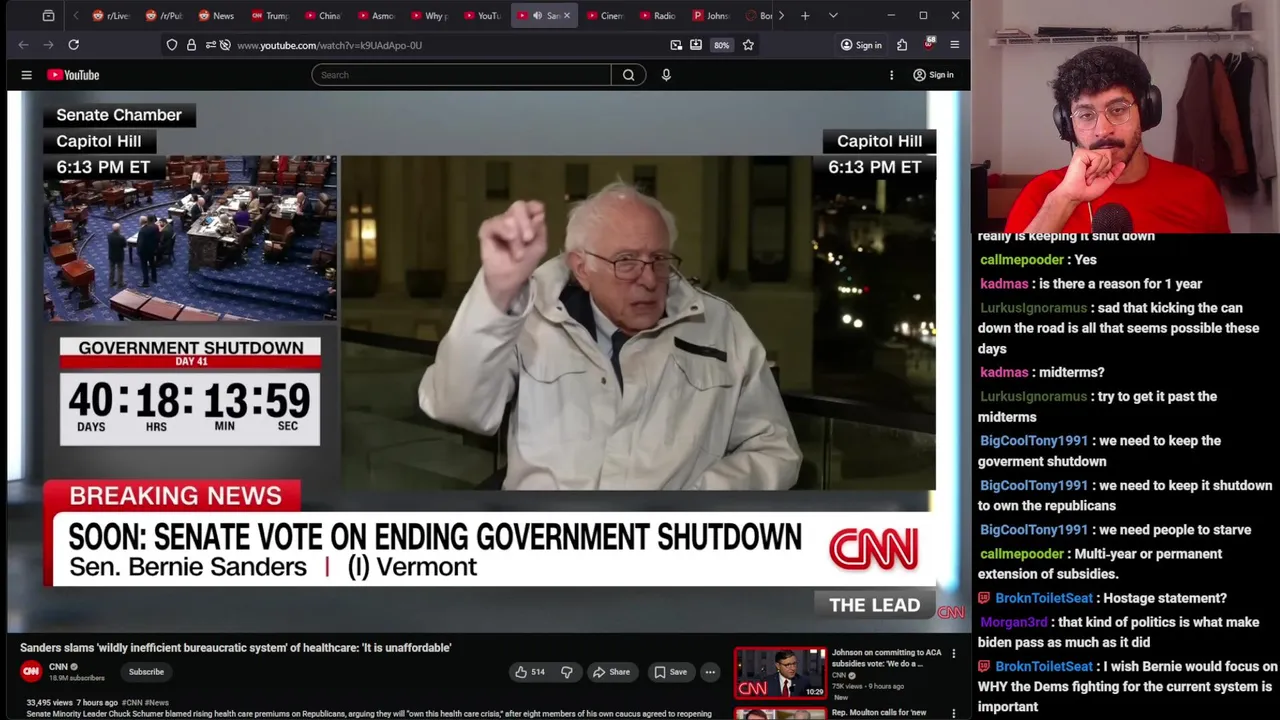The height and width of the screenshot is (720, 1280).
Task: Click the site permissions icon in address bar
Action: 210,45
